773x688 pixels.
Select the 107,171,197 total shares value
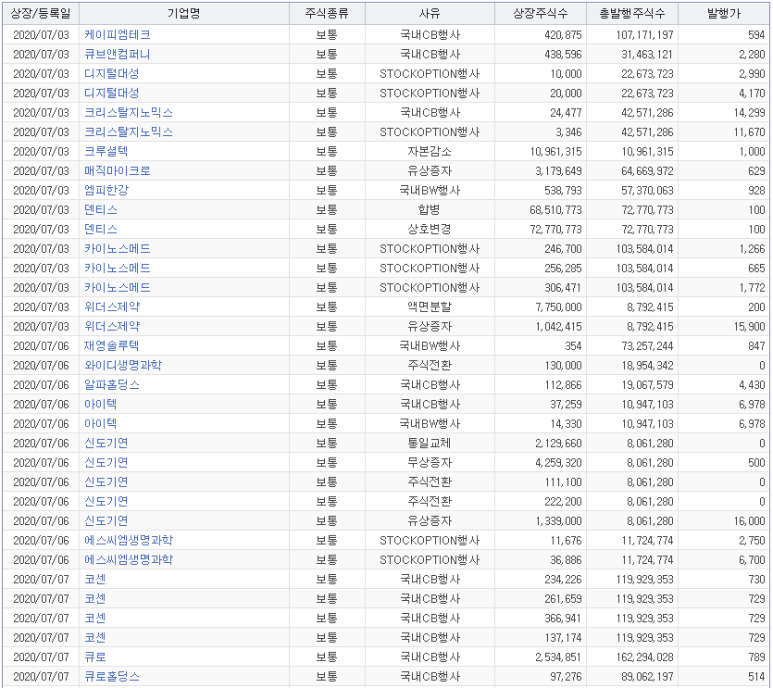[644, 35]
